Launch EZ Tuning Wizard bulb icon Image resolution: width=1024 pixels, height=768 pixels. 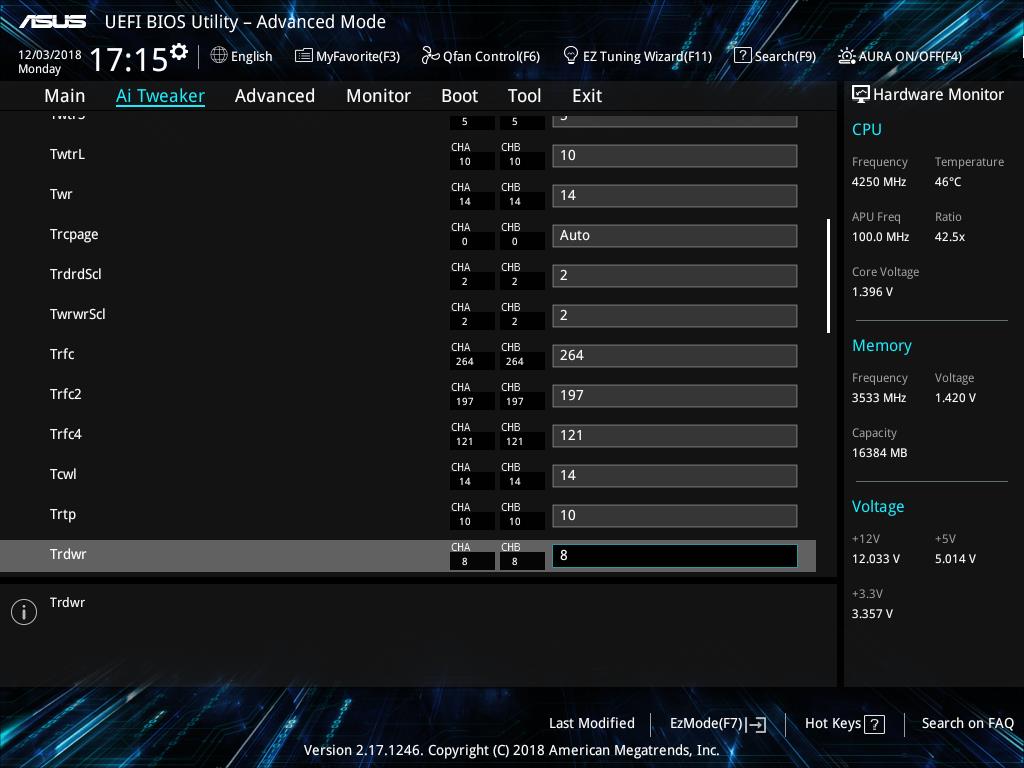click(x=571, y=56)
